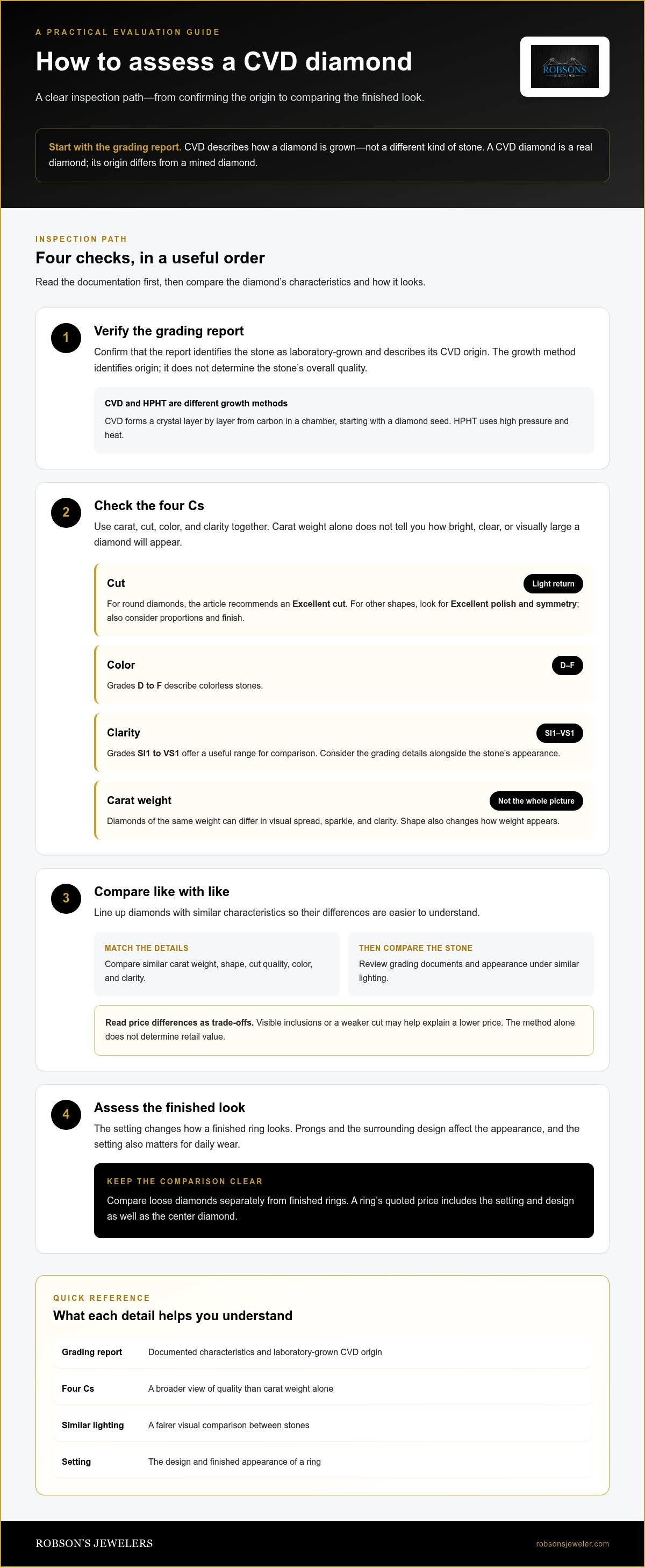Select the Then compare the stone card
Image resolution: width=645 pixels, height=1568 pixels.
click(471, 964)
